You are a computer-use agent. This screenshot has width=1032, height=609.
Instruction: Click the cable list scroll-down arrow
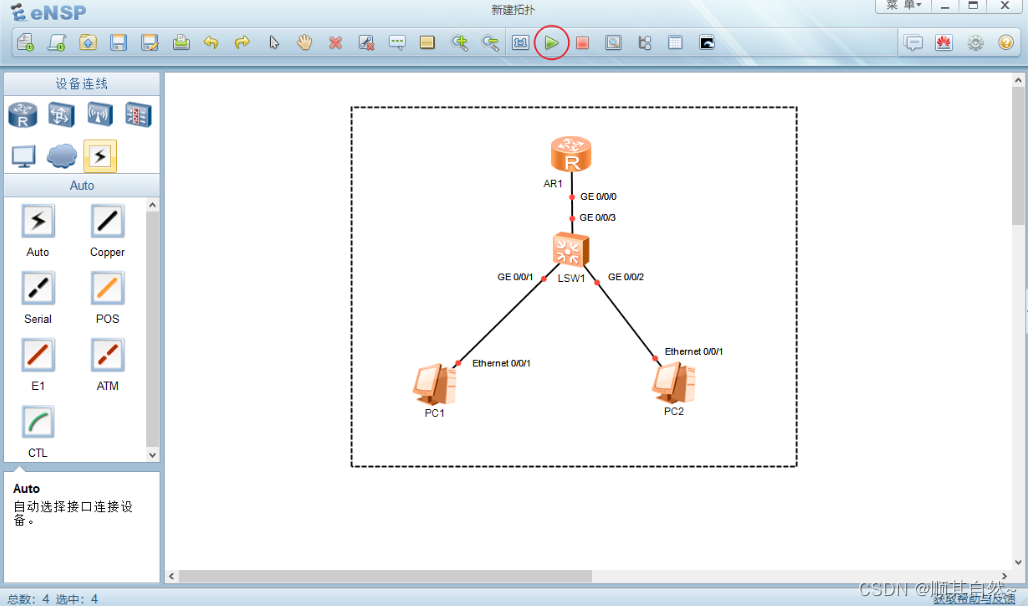(153, 454)
